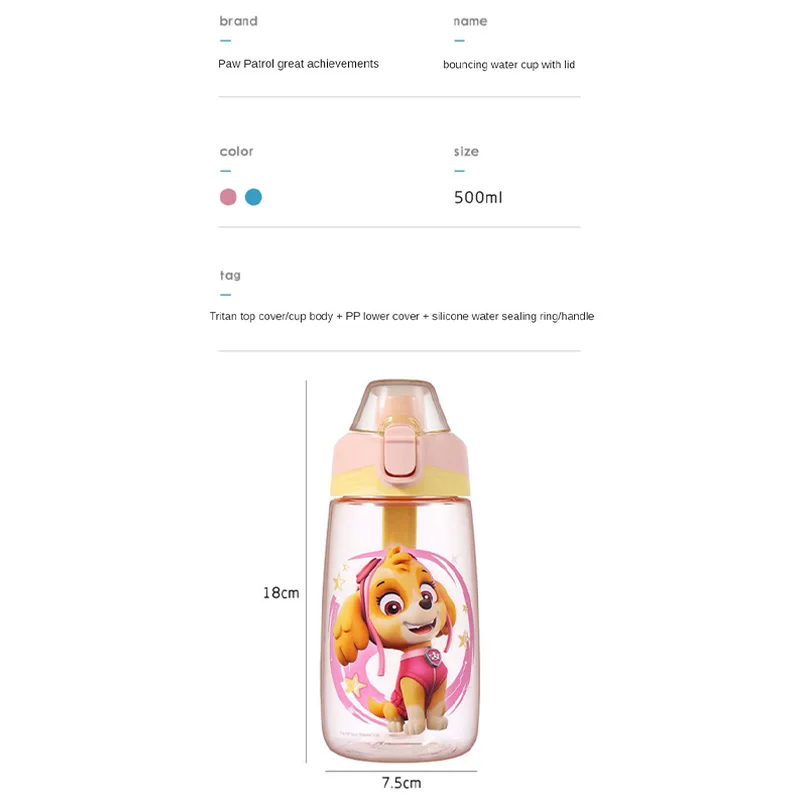Click "bouncing water cup with lid" text
Image resolution: width=800 pixels, height=800 pixels.
point(509,65)
